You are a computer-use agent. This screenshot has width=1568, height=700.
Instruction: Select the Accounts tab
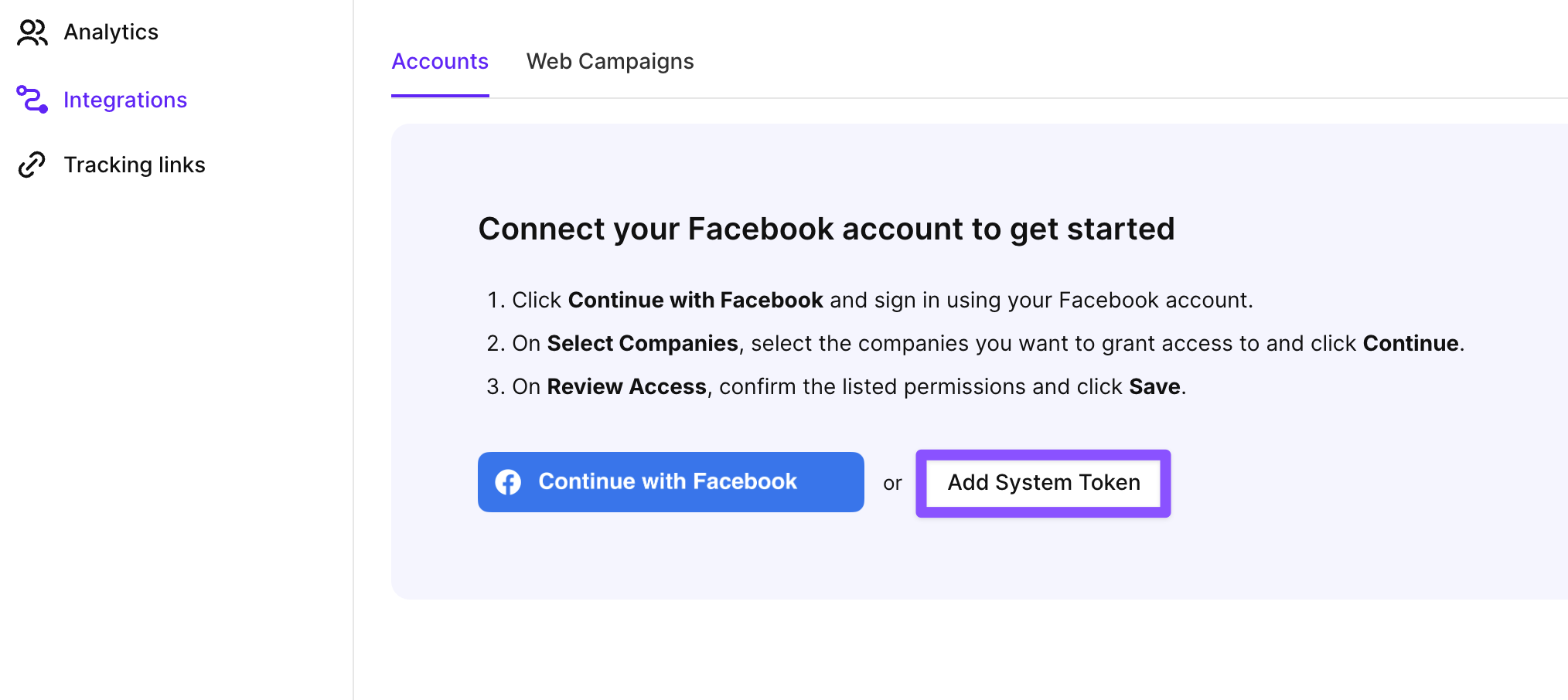coord(439,61)
